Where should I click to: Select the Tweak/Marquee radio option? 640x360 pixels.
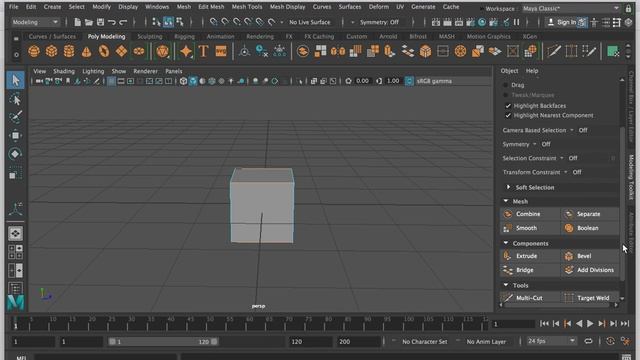coord(506,95)
